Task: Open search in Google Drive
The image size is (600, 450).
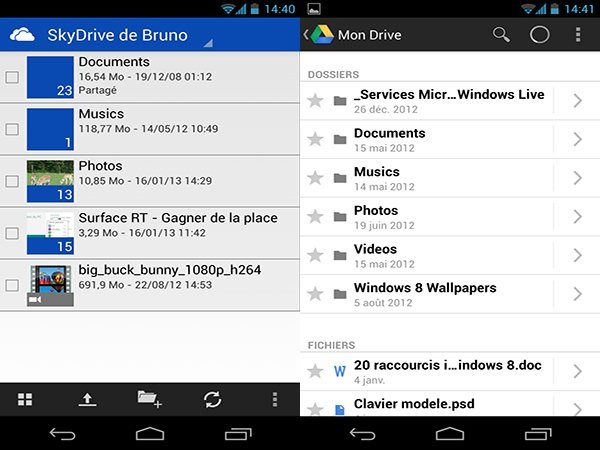Action: coord(501,34)
